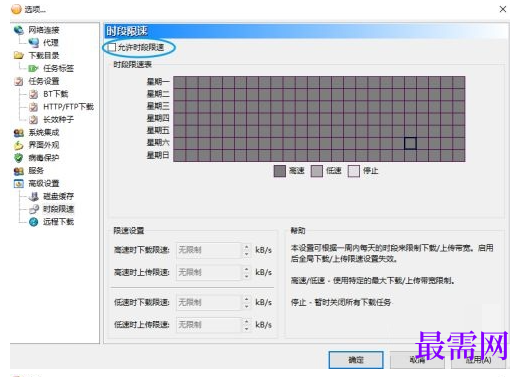Screen dimensions: 527x377
Task: Pick the 停止 light legend swatch
Action: click(x=354, y=171)
